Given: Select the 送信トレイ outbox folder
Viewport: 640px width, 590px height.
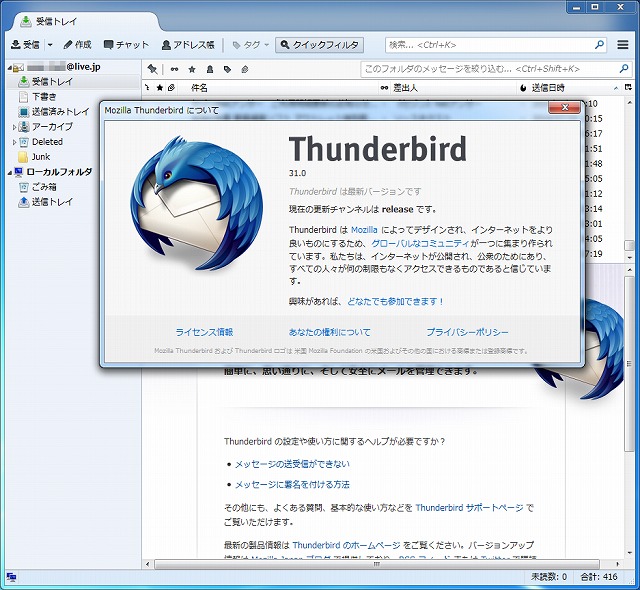Looking at the screenshot, I should (46, 202).
